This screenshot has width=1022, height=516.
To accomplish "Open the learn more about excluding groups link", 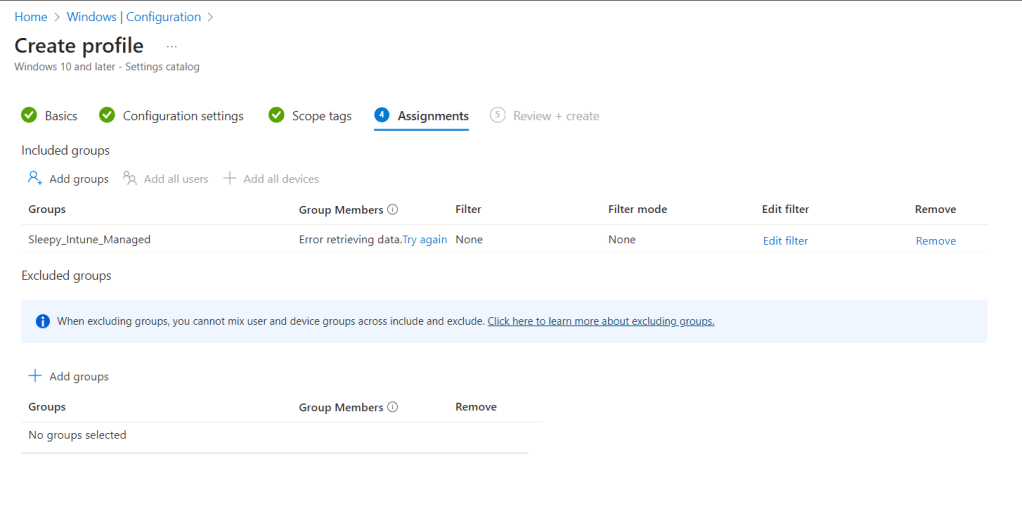I will 600,321.
